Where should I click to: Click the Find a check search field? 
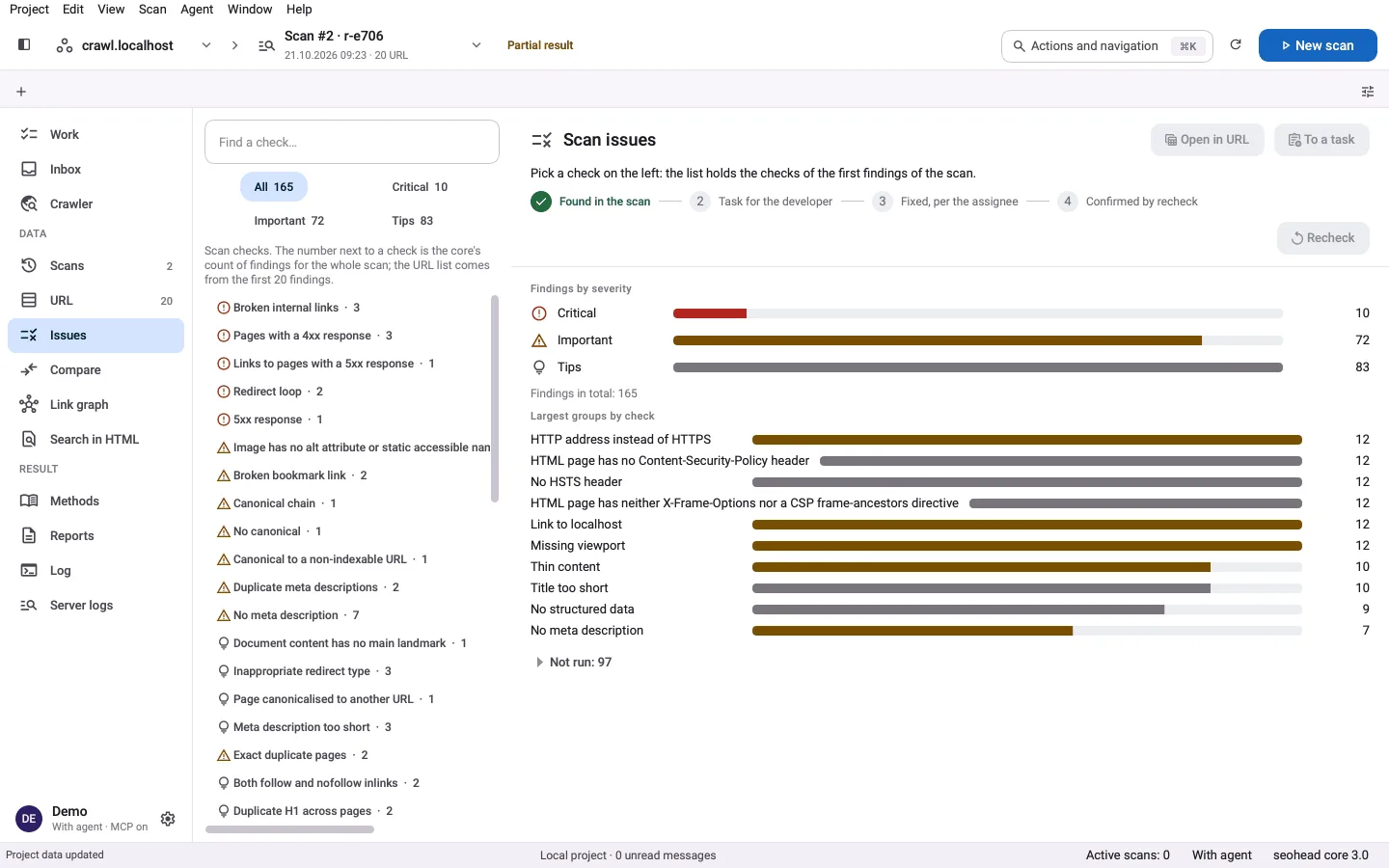(x=352, y=142)
